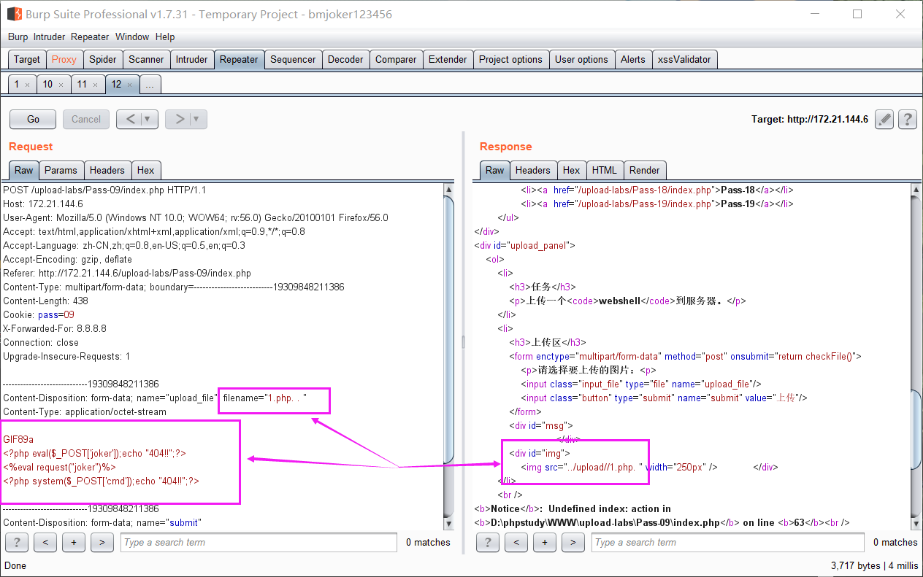Click the response search term input field
The width and height of the screenshot is (923, 577).
pyautogui.click(x=728, y=542)
